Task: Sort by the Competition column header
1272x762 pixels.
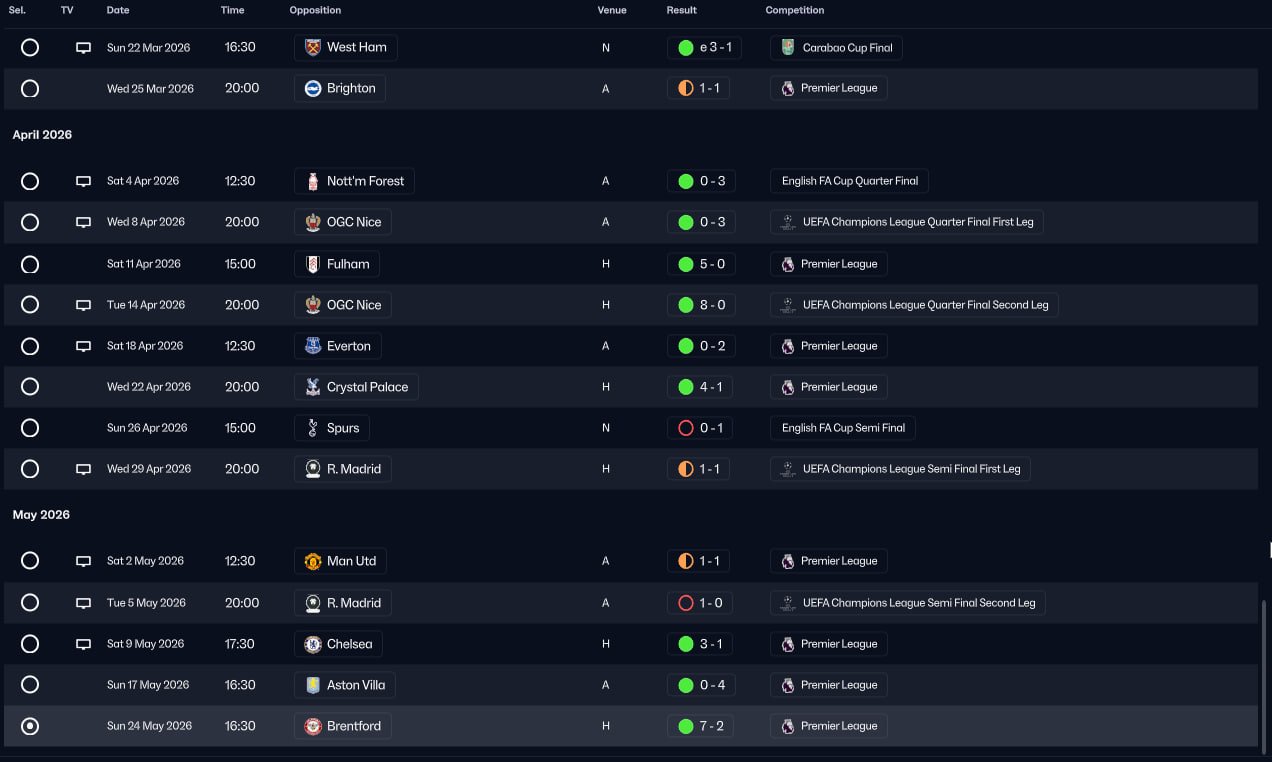Action: tap(795, 10)
